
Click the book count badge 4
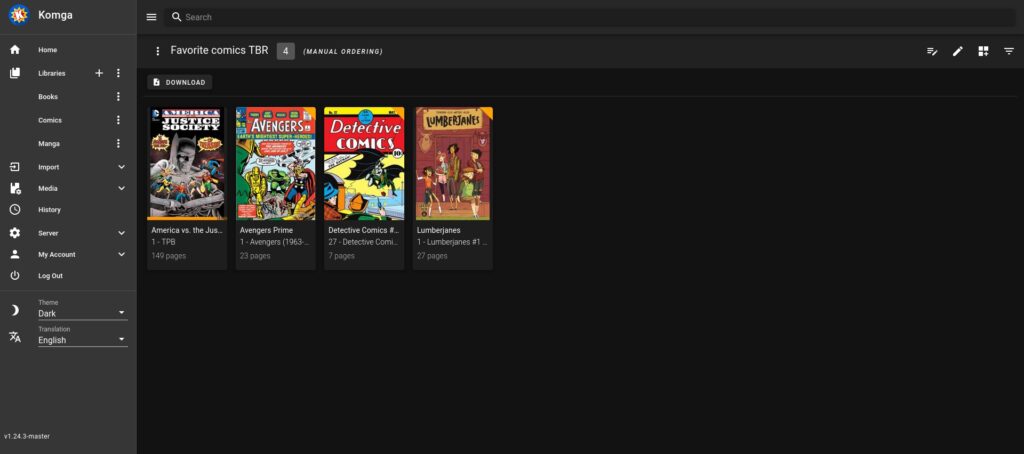click(x=285, y=51)
